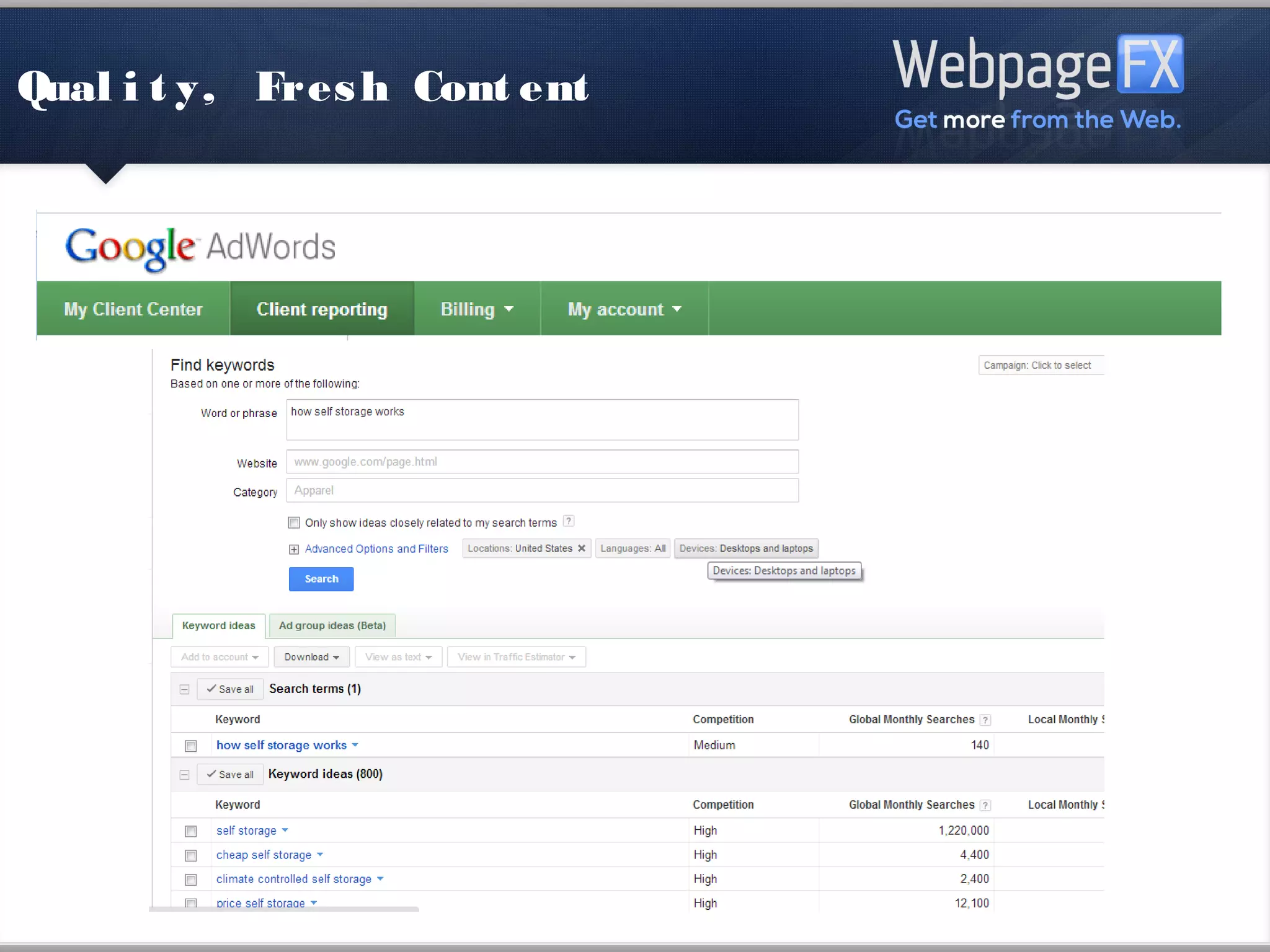Image resolution: width=1270 pixels, height=952 pixels.
Task: Open the Billing dropdown menu
Action: pos(476,309)
